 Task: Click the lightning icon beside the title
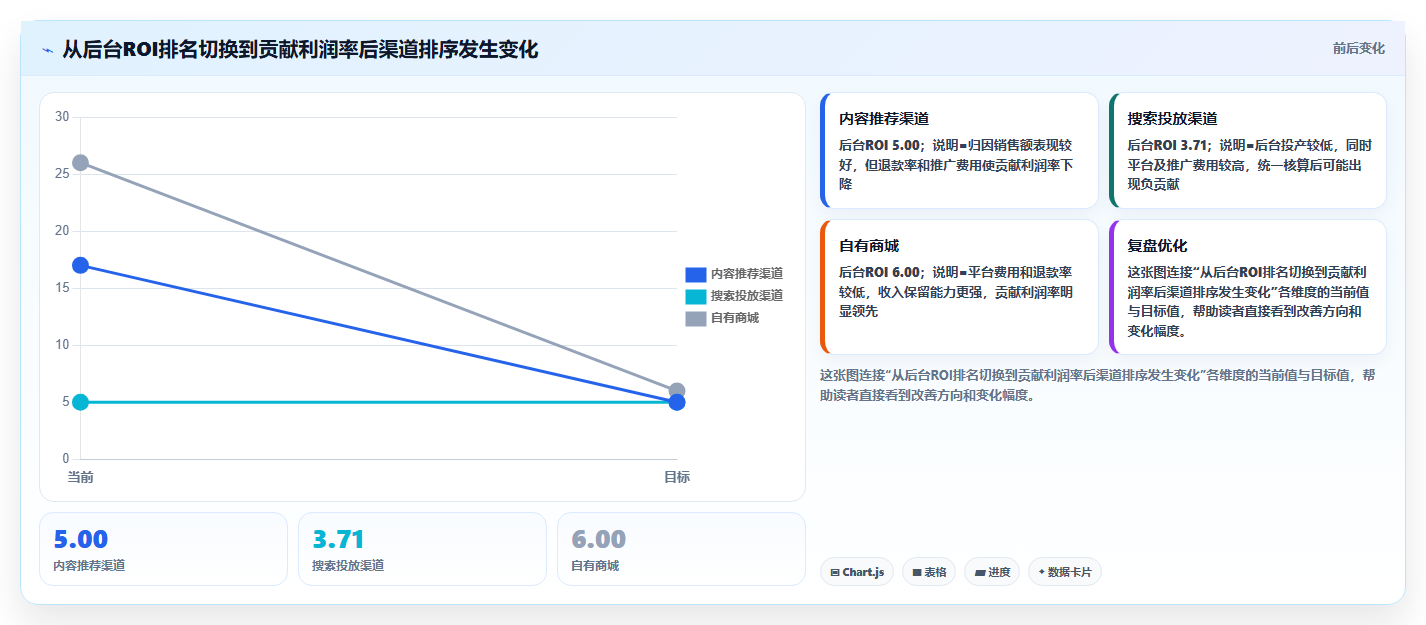(47, 50)
